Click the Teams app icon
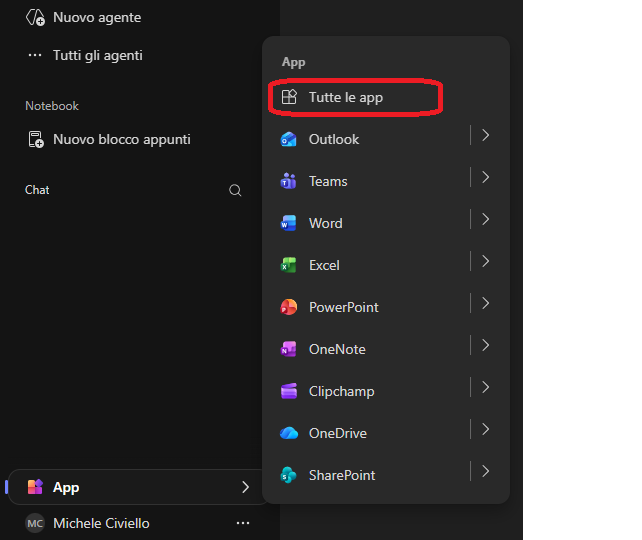Viewport: 642px width, 540px height. click(x=289, y=181)
